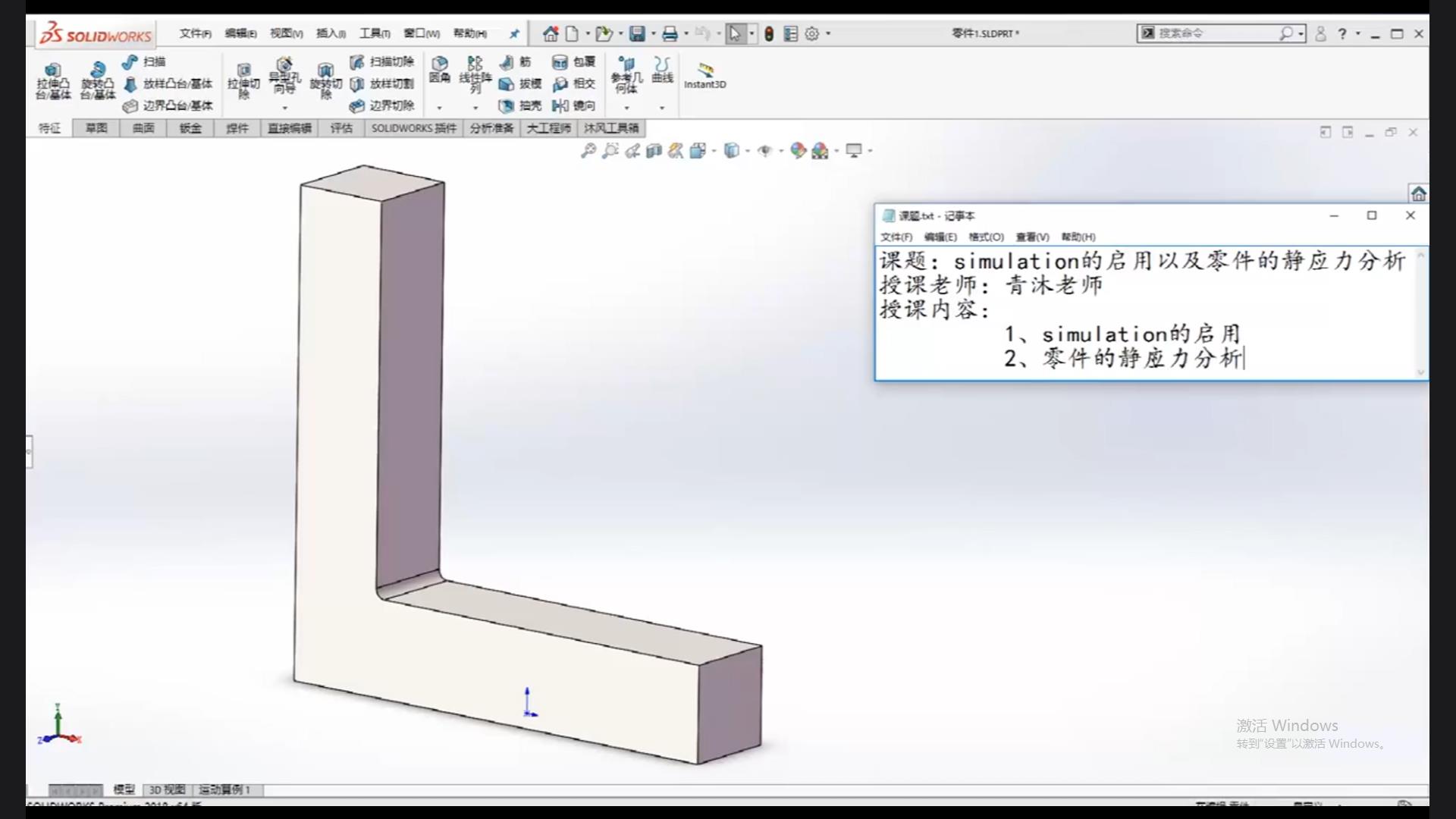
Task: Click the Rebuild traffic light icon
Action: click(x=769, y=33)
